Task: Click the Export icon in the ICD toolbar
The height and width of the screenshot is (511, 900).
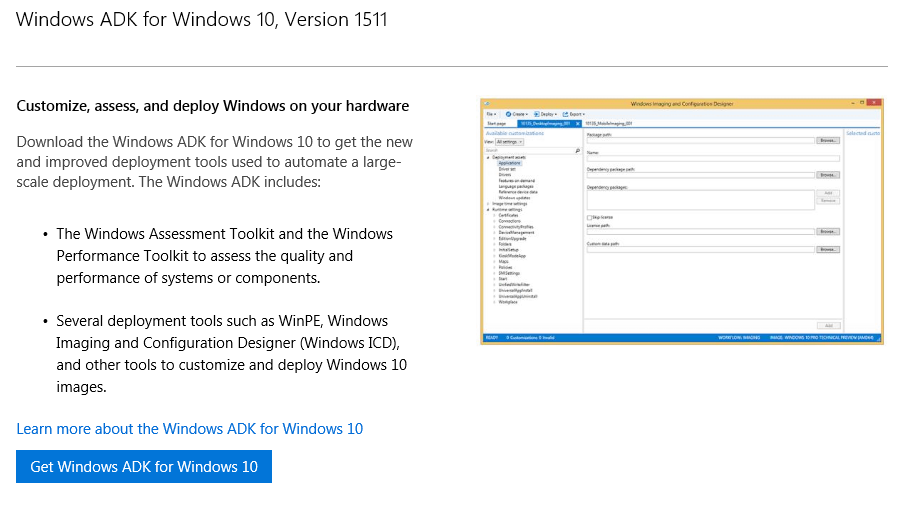Action: [565, 114]
